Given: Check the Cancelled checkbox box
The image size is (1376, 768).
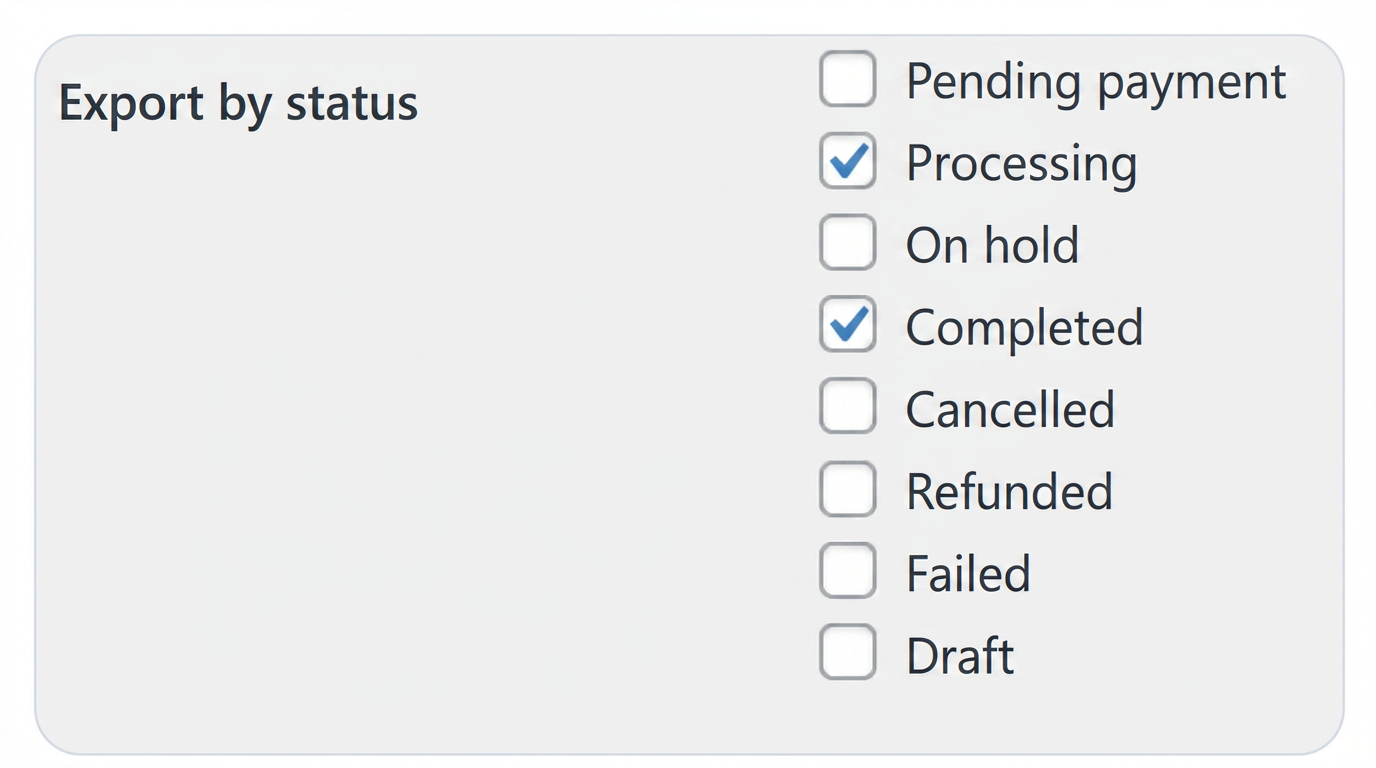Looking at the screenshot, I should pyautogui.click(x=848, y=407).
